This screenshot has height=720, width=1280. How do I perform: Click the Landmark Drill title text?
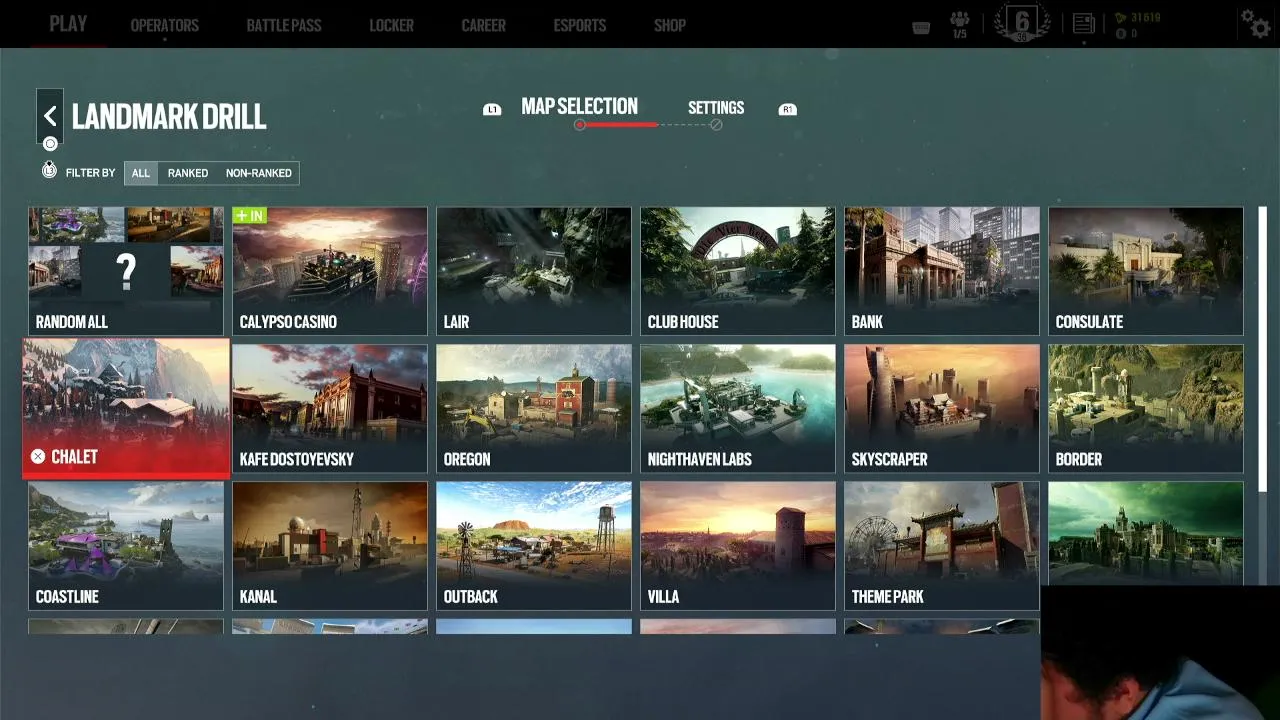(x=169, y=117)
